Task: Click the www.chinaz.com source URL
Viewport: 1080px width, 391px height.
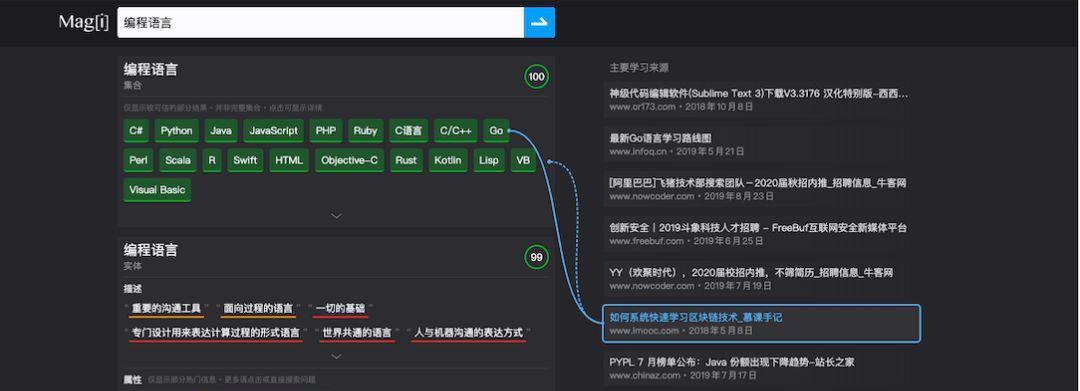Action: click(646, 375)
